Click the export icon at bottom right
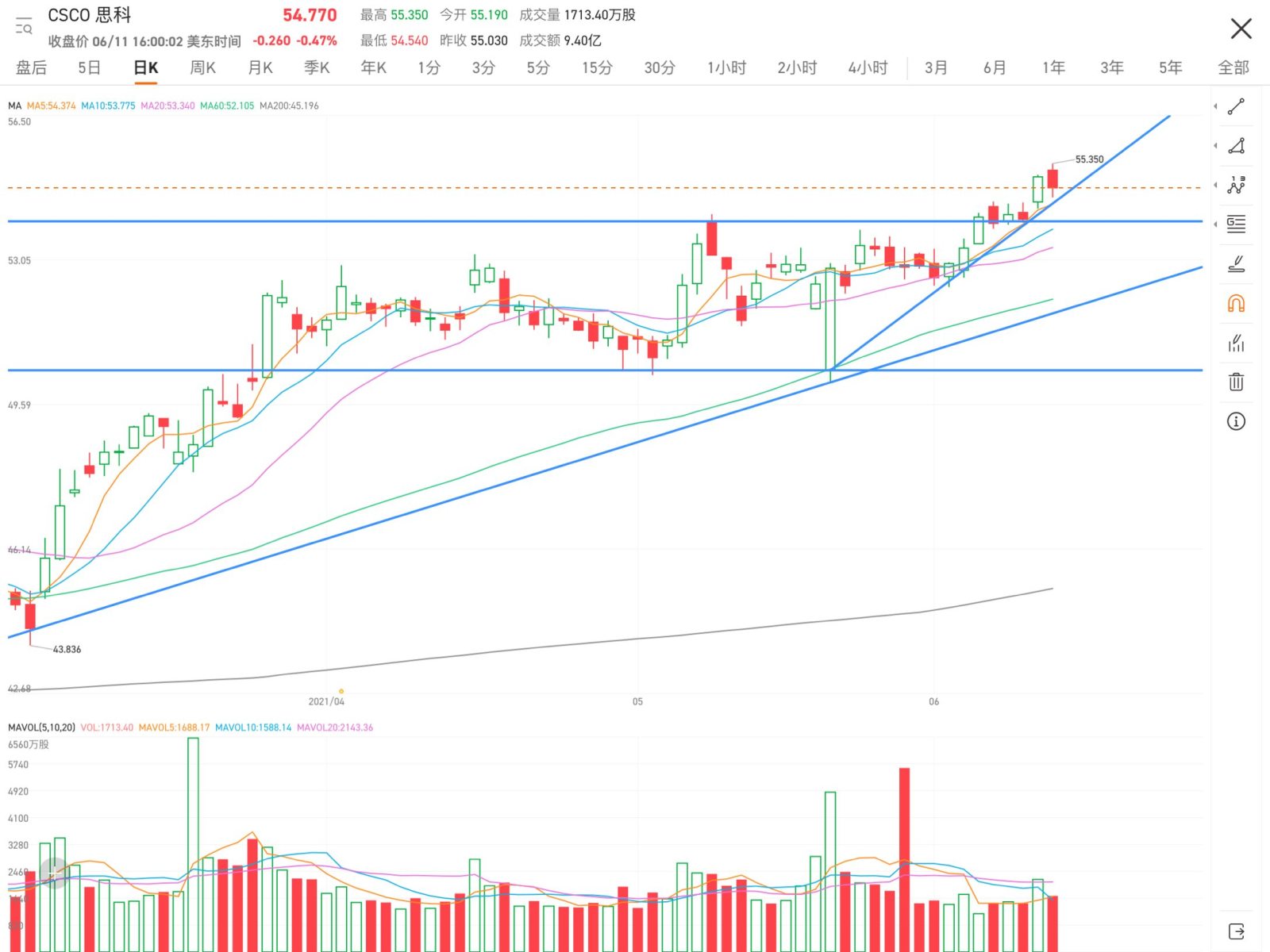The height and width of the screenshot is (952, 1270). coord(1236,931)
